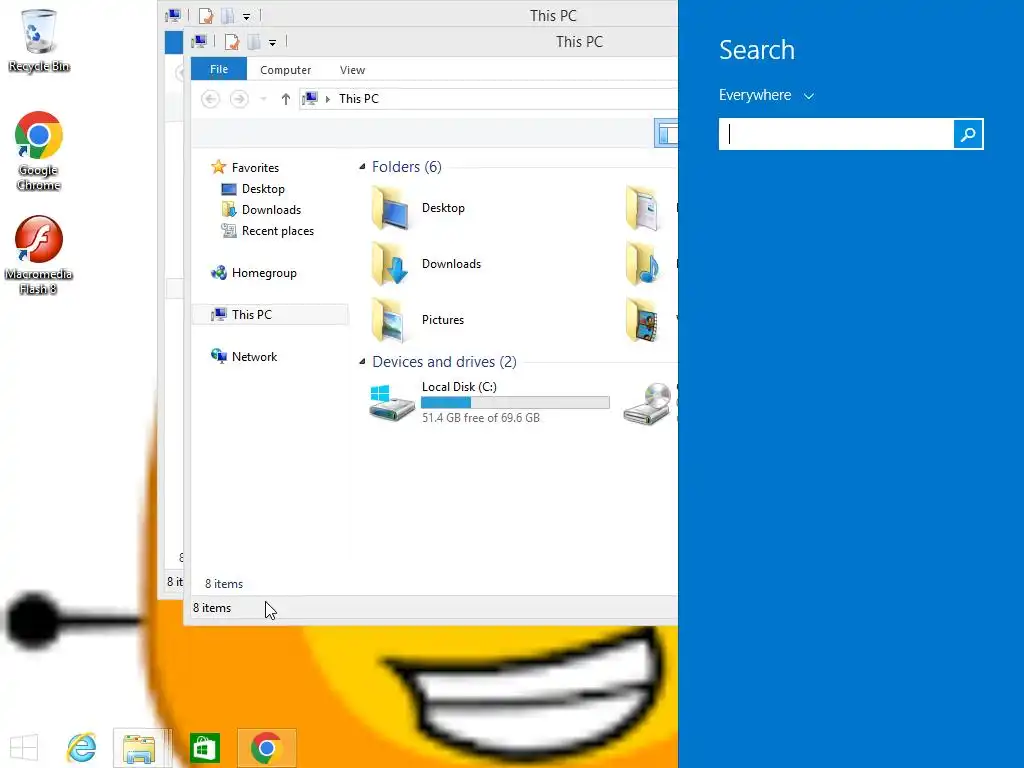Open the Videos folder icon
The image size is (1024, 768).
click(643, 320)
